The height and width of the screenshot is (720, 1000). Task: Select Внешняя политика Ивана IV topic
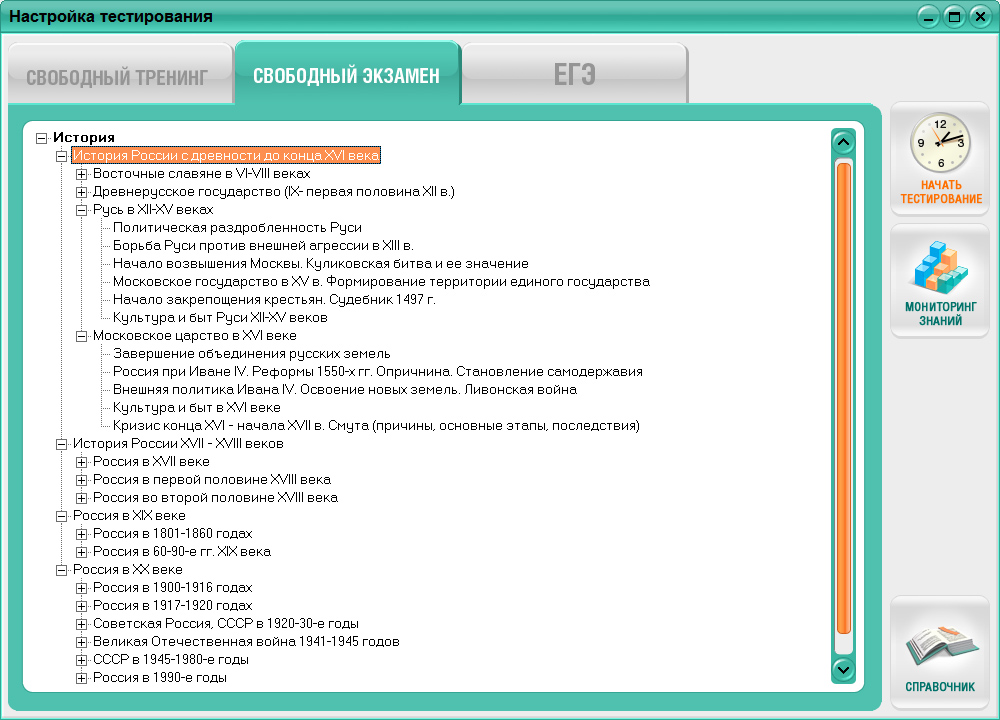[x=344, y=390]
